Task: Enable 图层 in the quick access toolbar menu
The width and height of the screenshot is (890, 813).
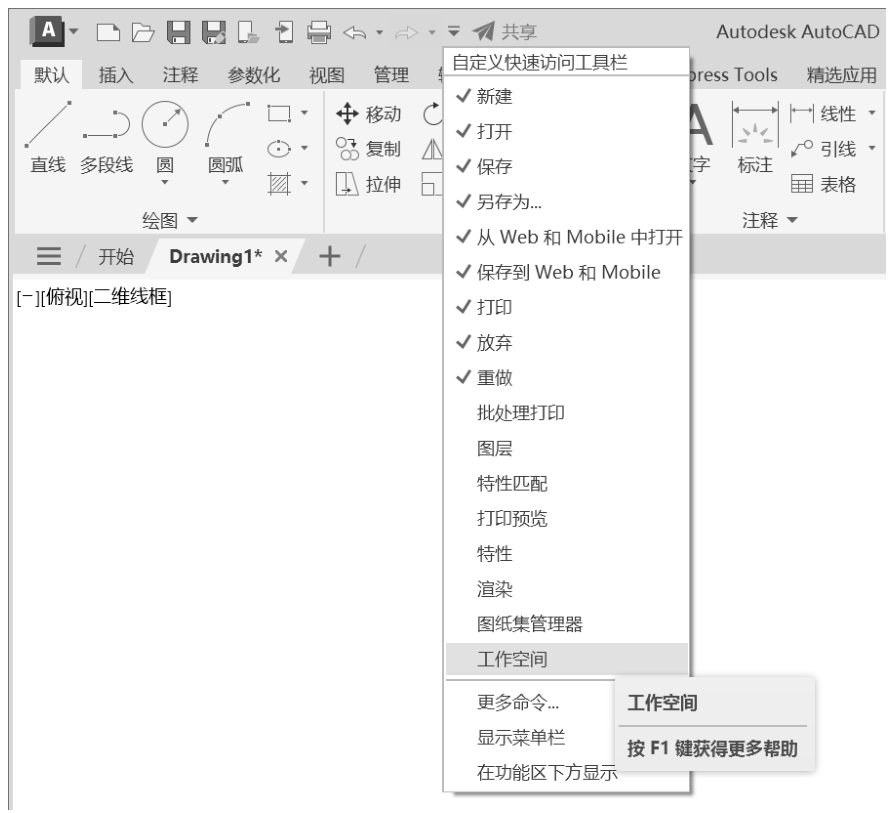Action: point(494,449)
